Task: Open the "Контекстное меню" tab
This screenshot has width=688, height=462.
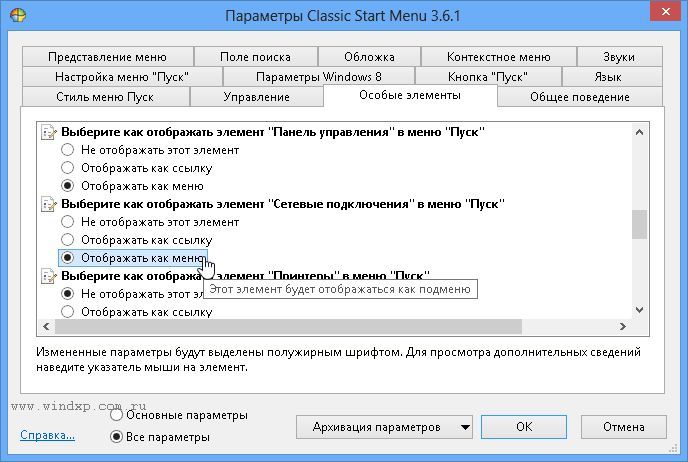Action: 498,57
